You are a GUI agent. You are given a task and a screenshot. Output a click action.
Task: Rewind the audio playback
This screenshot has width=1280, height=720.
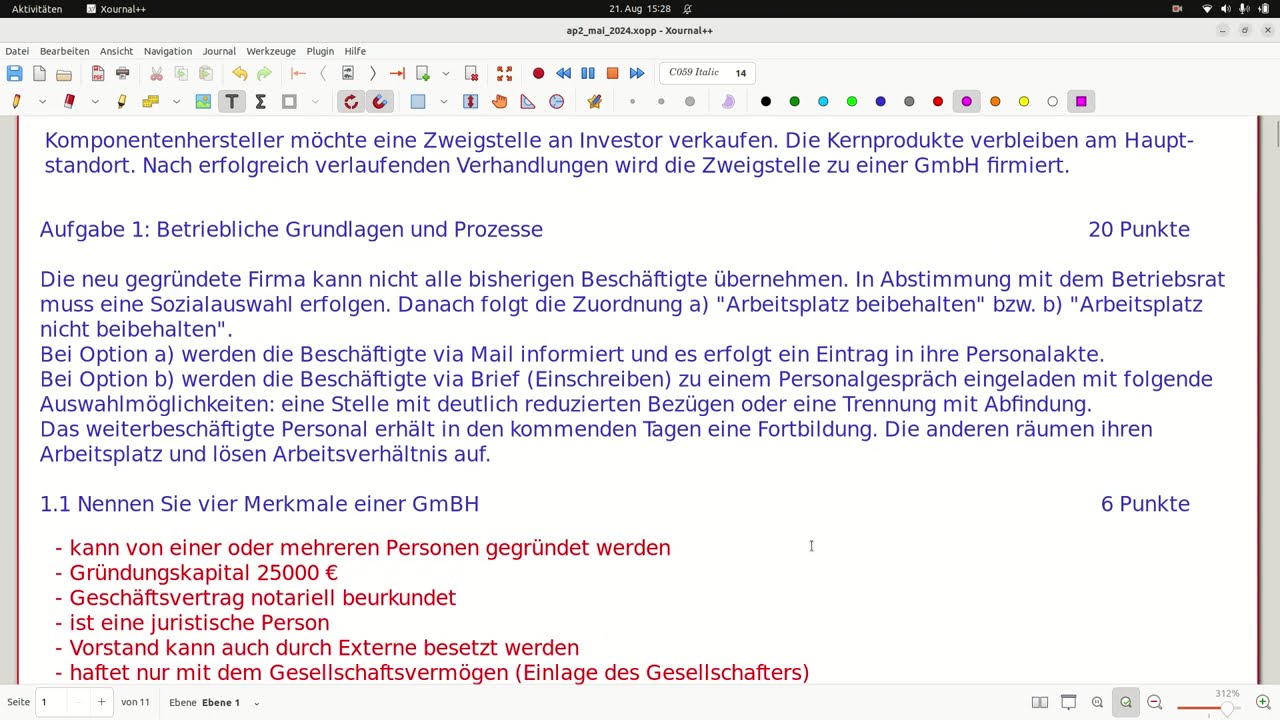point(563,73)
